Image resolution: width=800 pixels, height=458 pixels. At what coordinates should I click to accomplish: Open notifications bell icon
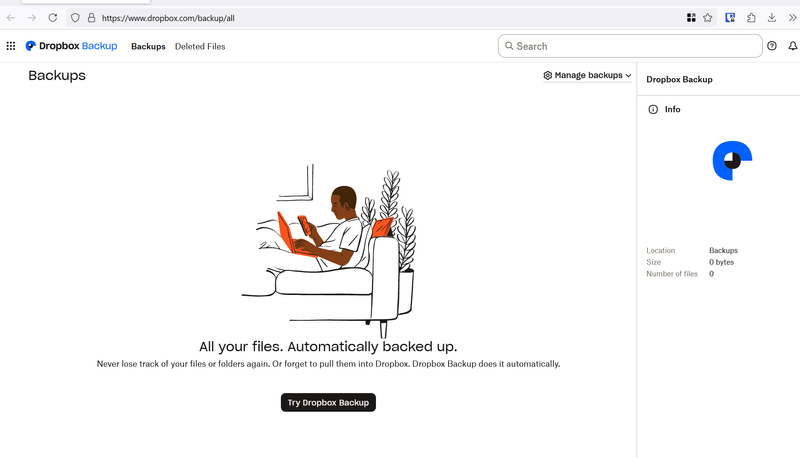click(793, 46)
